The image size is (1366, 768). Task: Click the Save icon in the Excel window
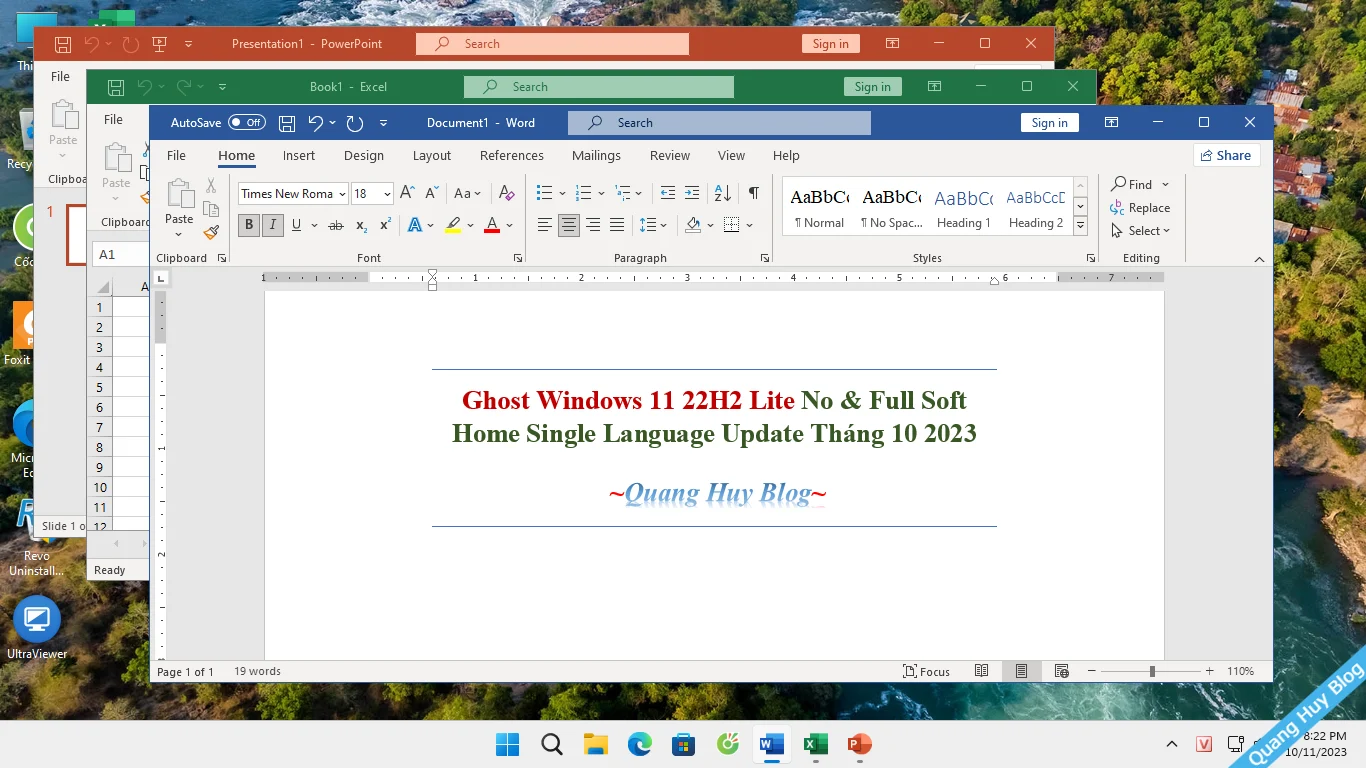pyautogui.click(x=116, y=87)
